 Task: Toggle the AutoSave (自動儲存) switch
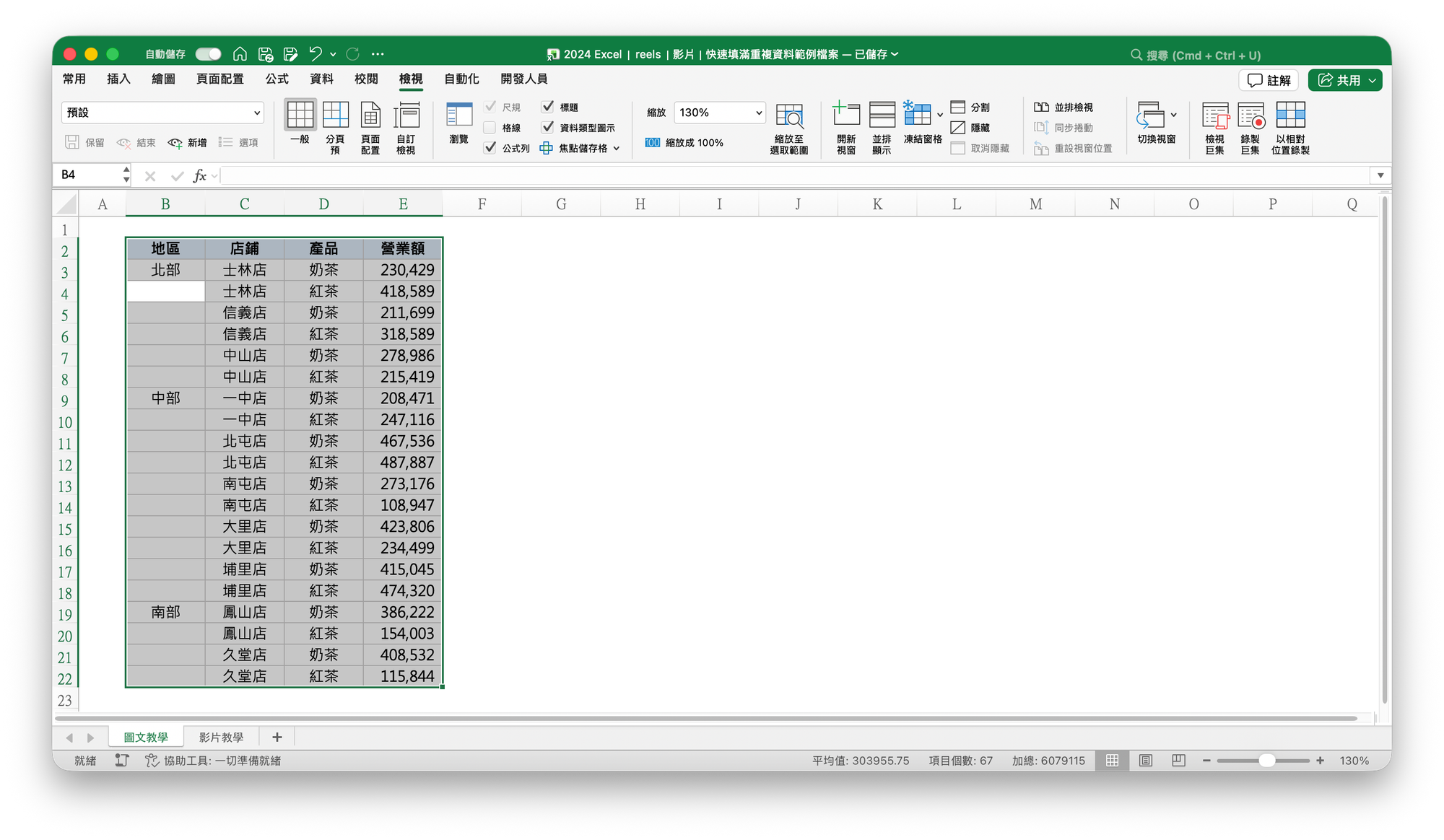pos(208,54)
